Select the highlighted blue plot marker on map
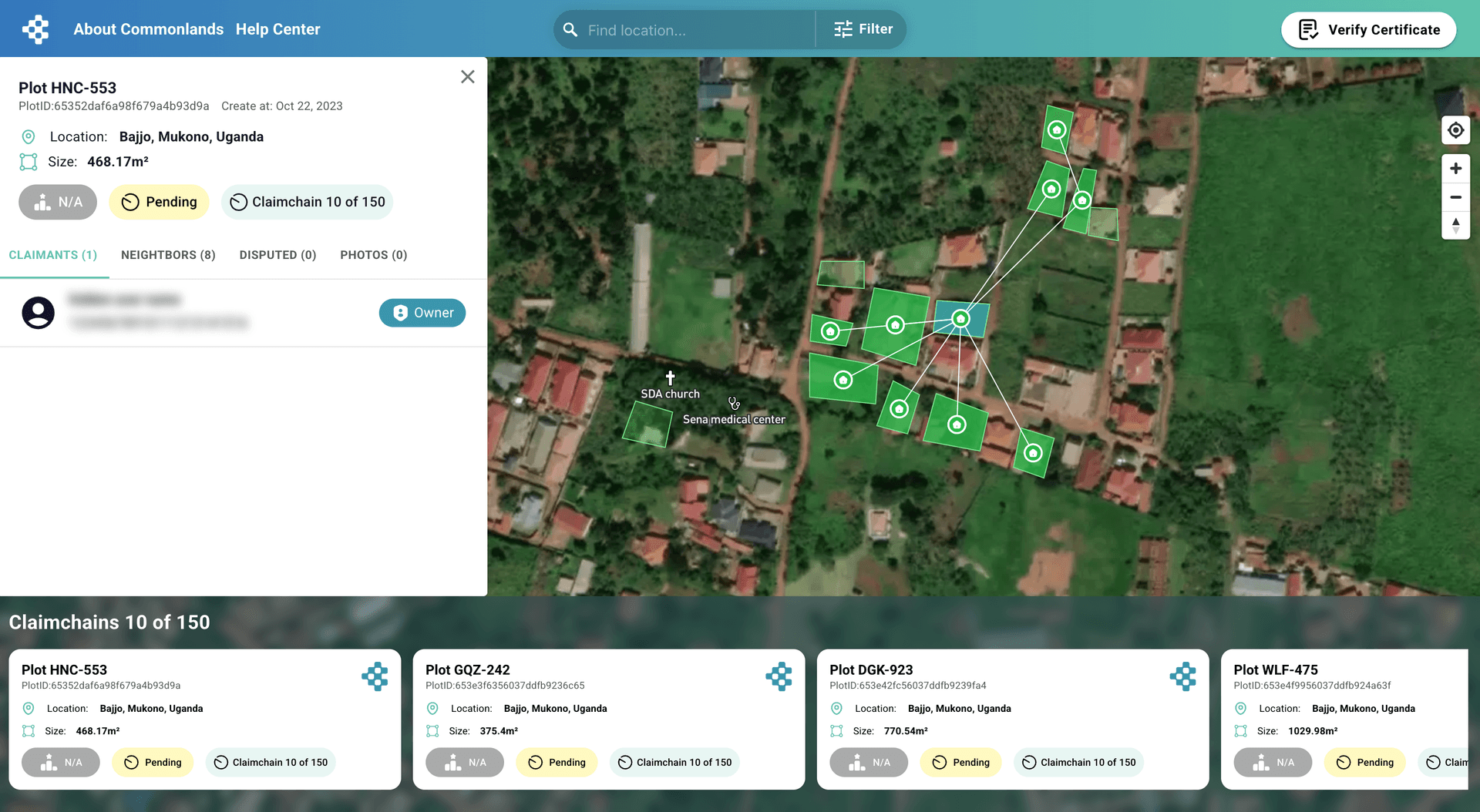The width and height of the screenshot is (1480, 812). click(960, 319)
